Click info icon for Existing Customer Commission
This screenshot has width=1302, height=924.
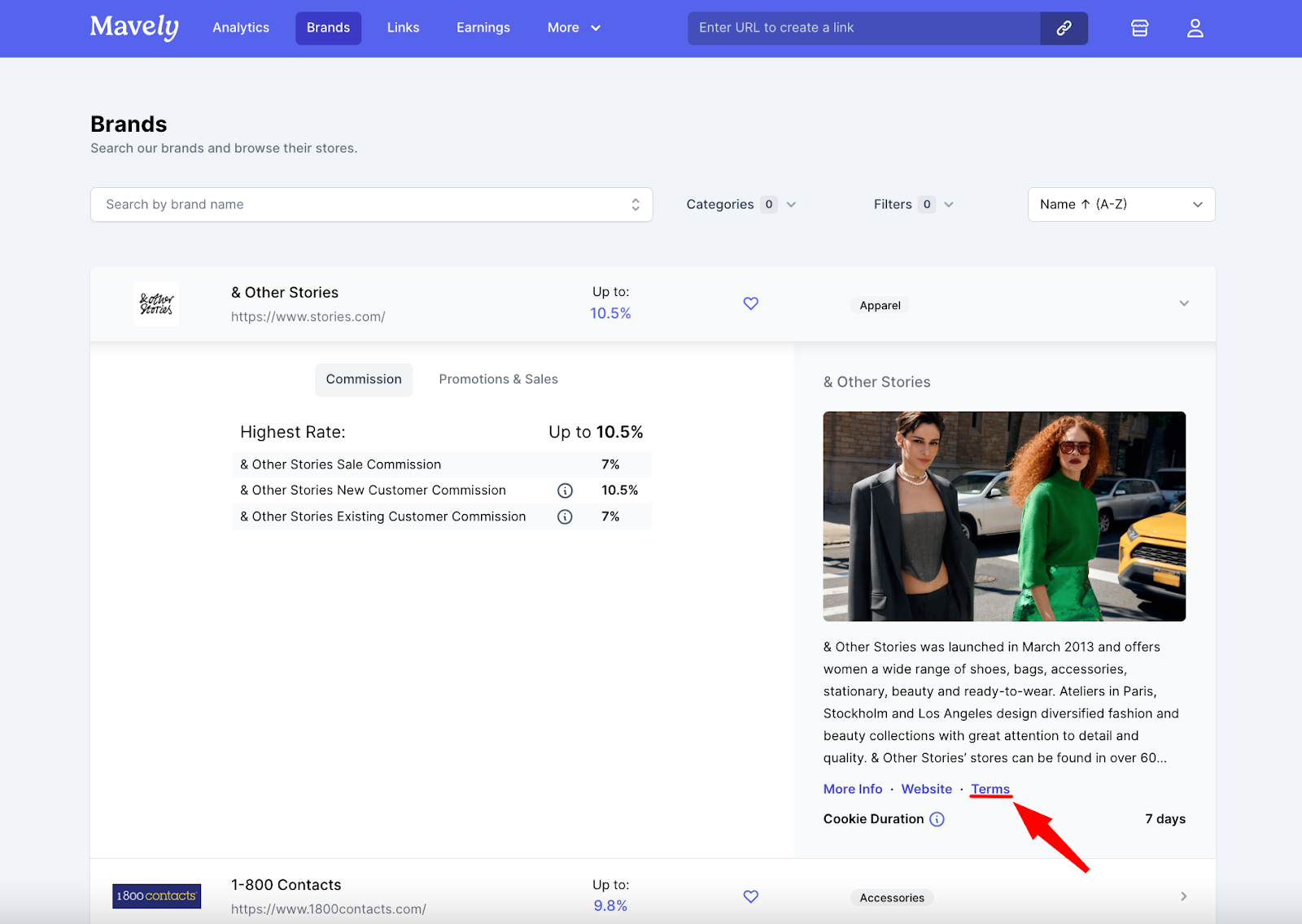click(565, 516)
